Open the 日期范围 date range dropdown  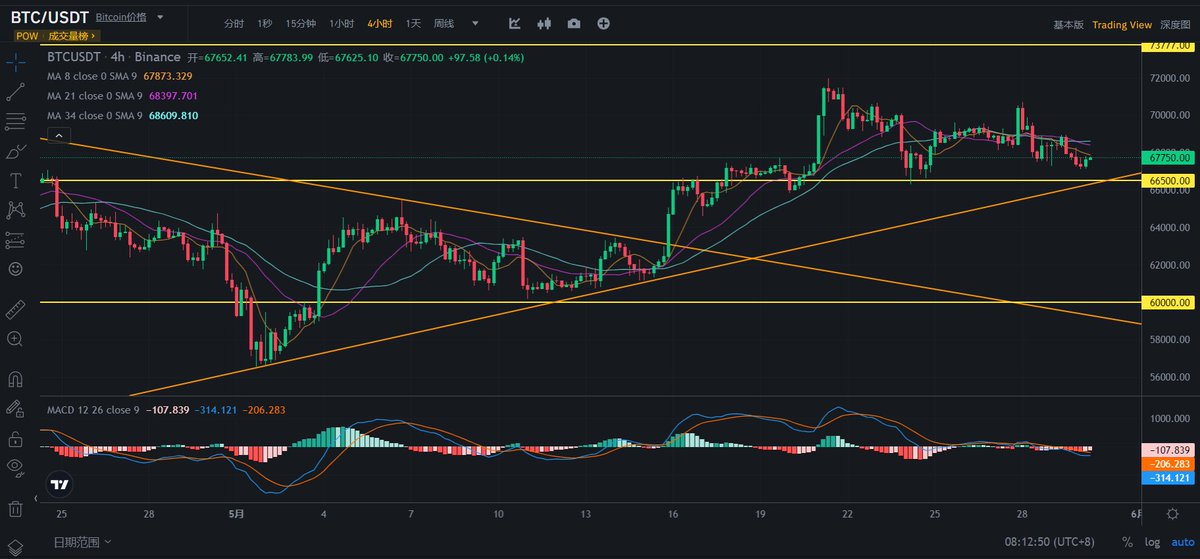point(82,541)
